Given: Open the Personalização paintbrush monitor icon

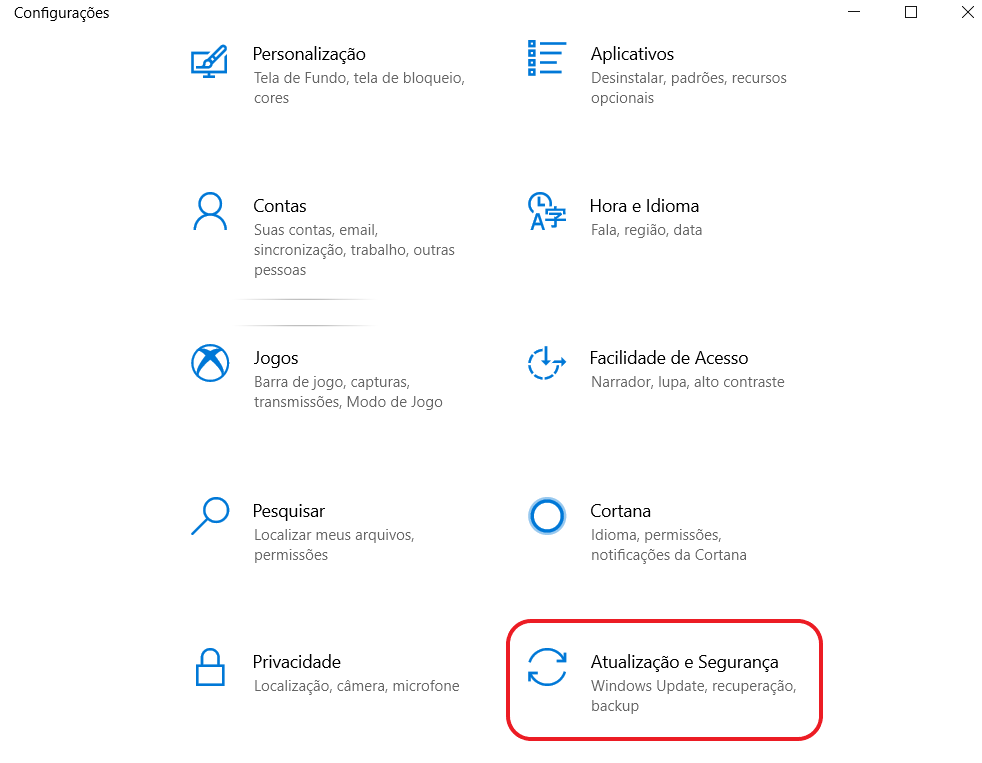Looking at the screenshot, I should coord(209,61).
